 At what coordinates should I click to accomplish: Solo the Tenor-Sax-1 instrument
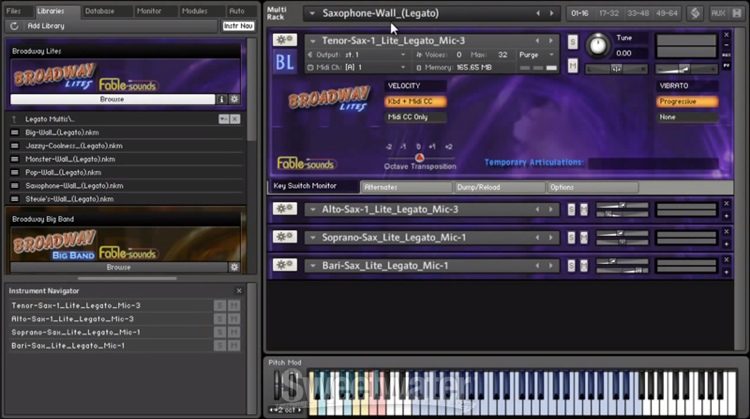click(x=572, y=41)
